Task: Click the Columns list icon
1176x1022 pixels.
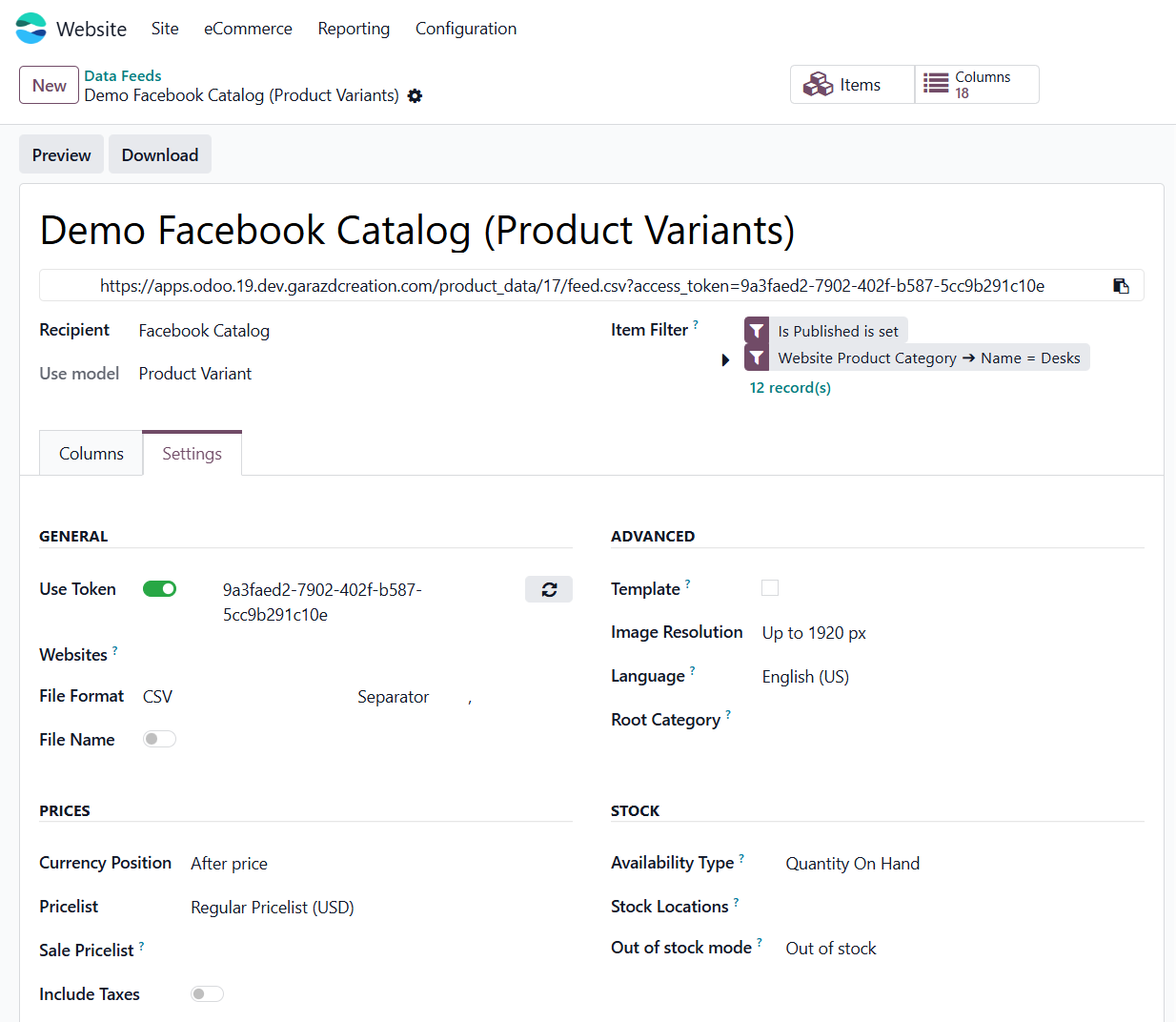Action: pos(936,84)
